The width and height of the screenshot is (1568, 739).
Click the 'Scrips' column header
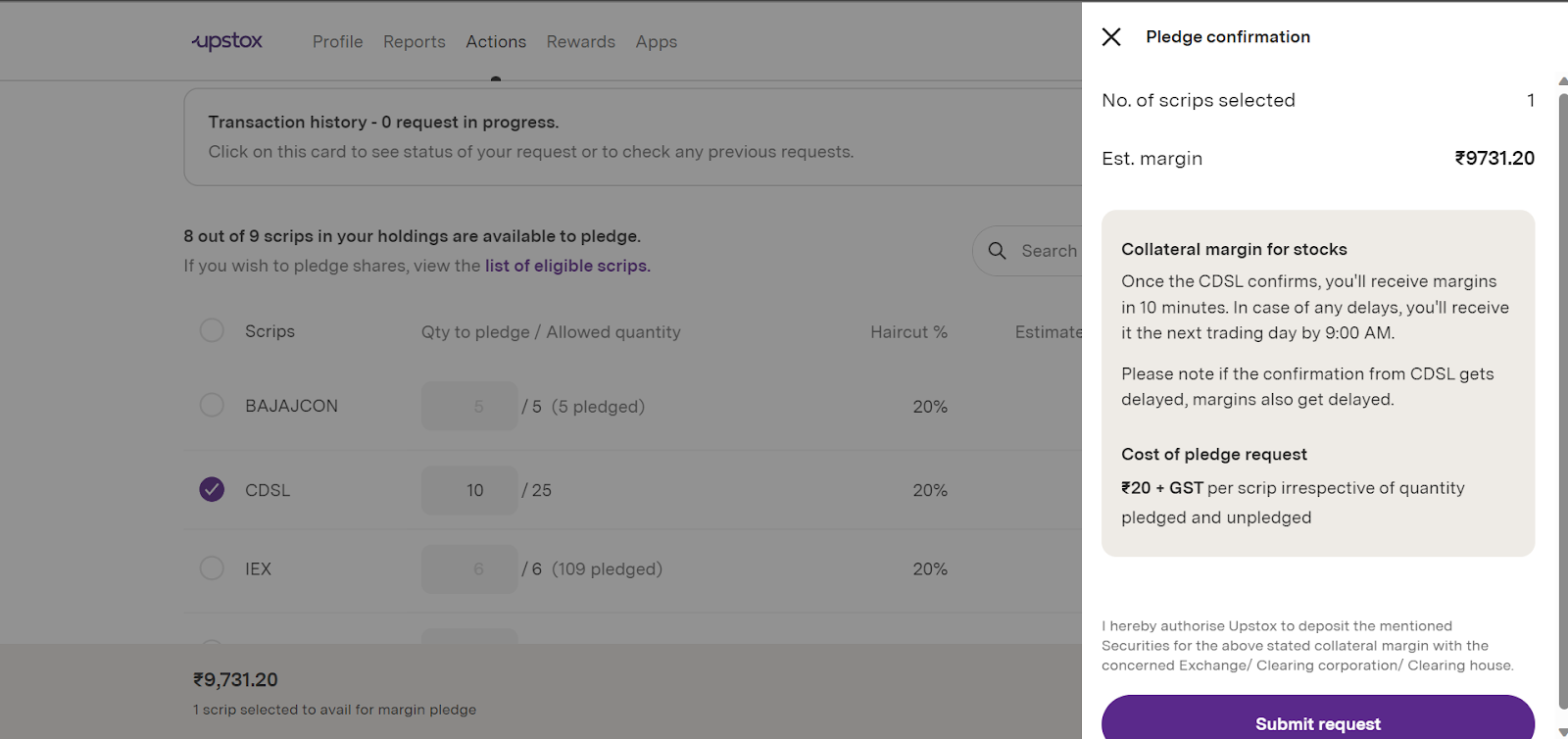[269, 331]
